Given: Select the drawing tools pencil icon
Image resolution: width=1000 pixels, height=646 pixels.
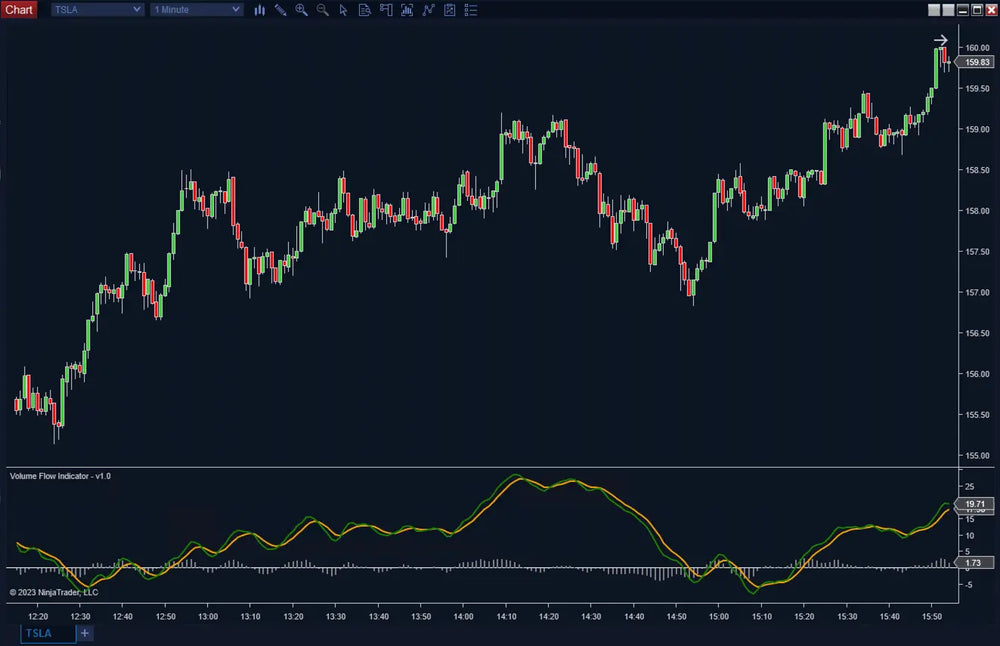Looking at the screenshot, I should (280, 10).
